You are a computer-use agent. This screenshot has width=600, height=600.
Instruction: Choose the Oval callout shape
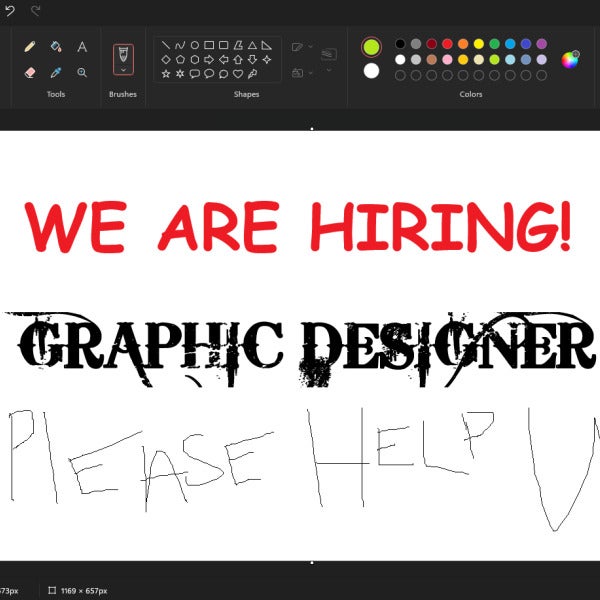coord(209,73)
